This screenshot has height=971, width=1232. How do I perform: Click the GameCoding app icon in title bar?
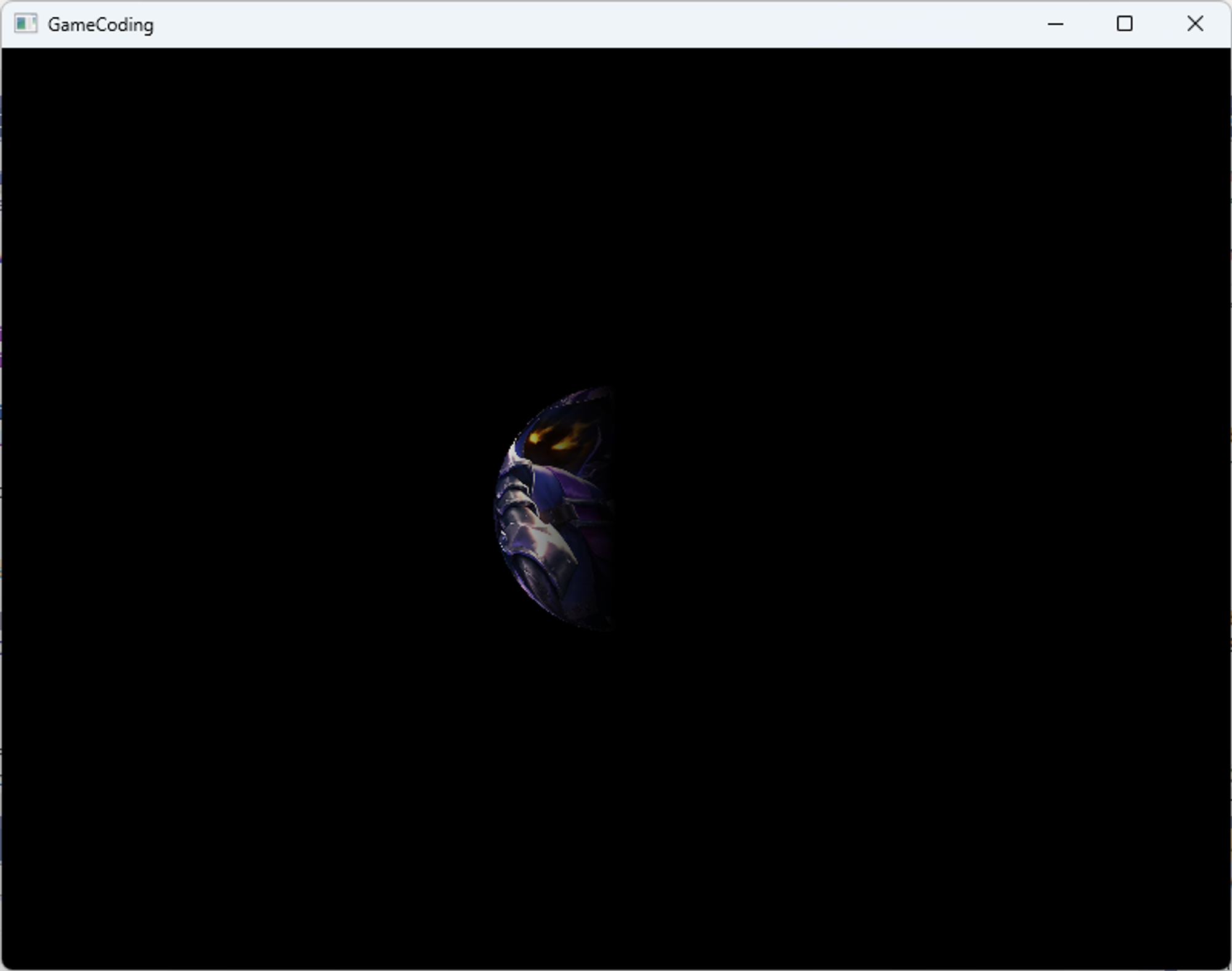(26, 24)
